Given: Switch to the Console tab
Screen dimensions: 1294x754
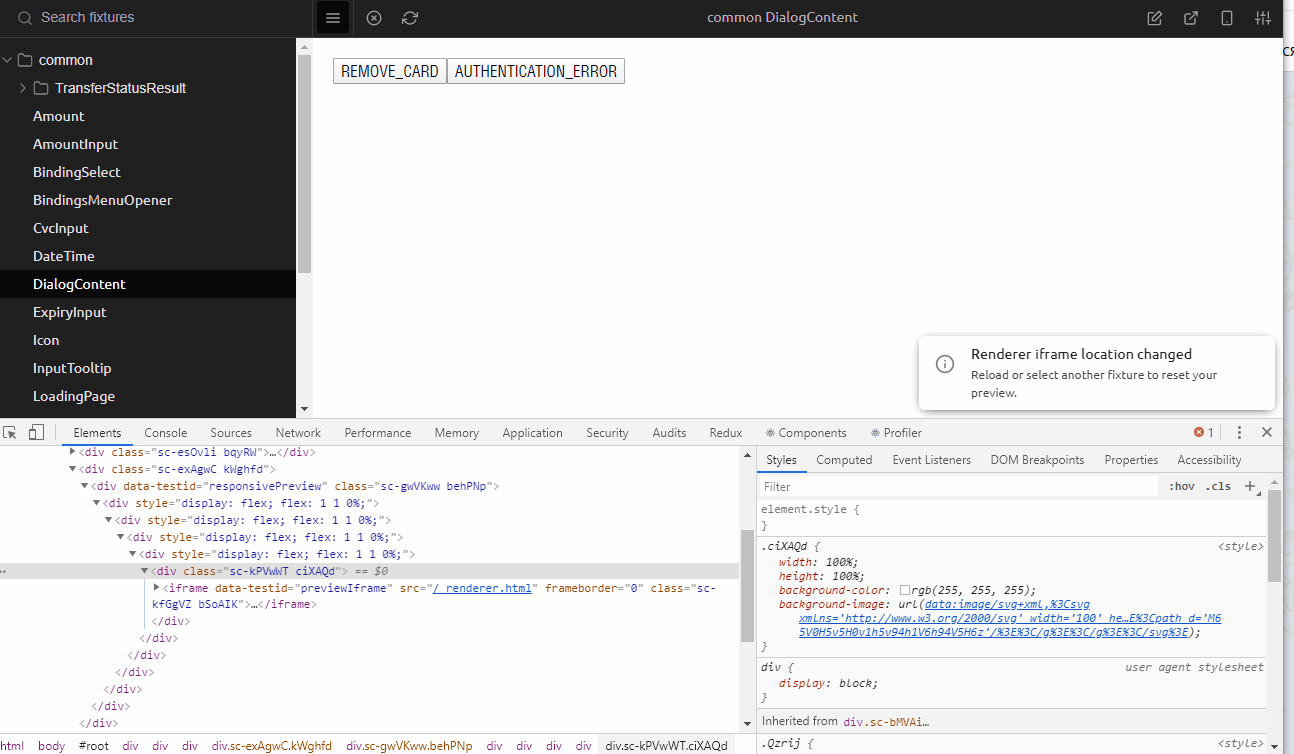Looking at the screenshot, I should pos(165,432).
